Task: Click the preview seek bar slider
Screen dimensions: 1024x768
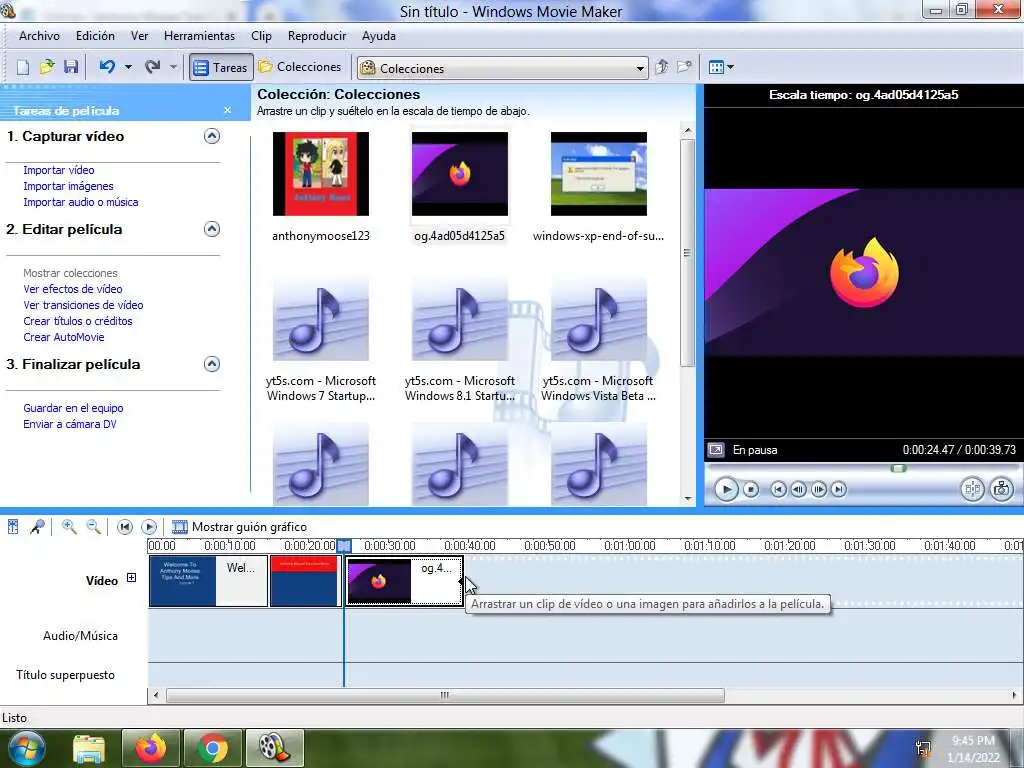Action: click(x=899, y=468)
